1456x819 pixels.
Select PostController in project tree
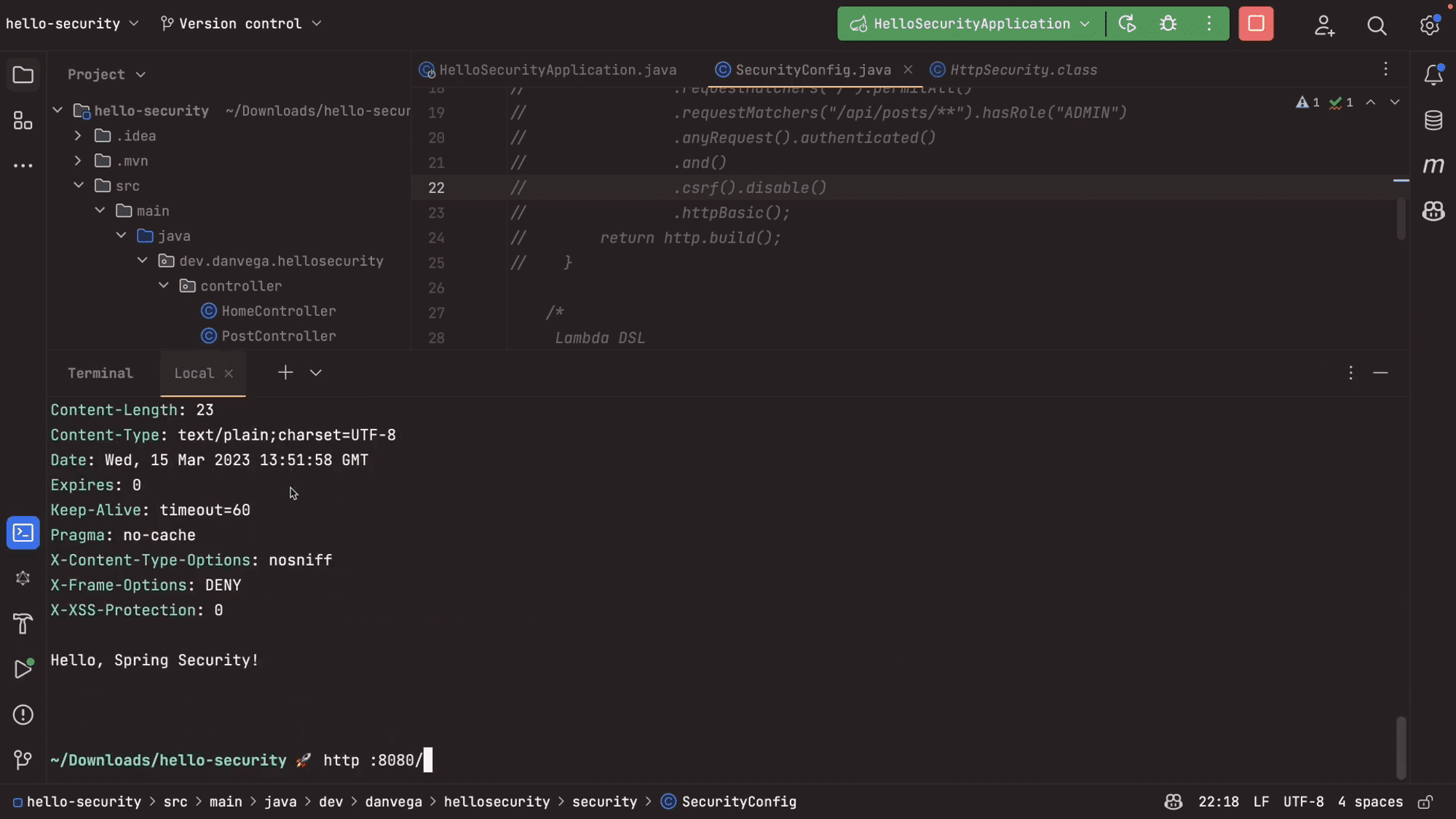(x=278, y=336)
